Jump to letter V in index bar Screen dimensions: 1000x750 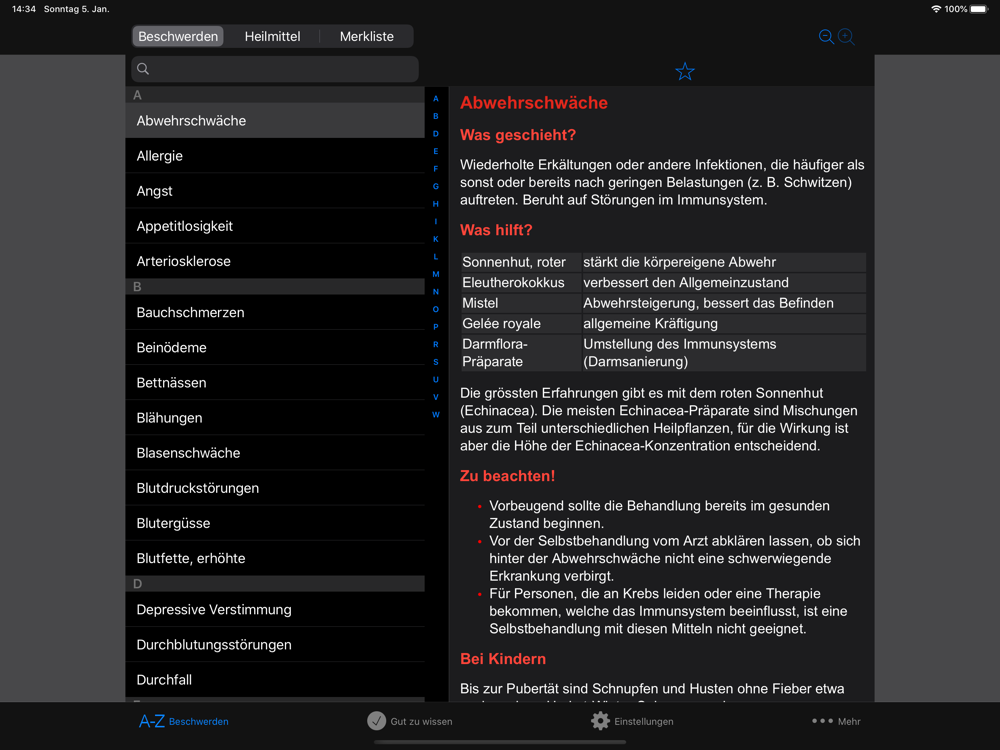click(436, 397)
